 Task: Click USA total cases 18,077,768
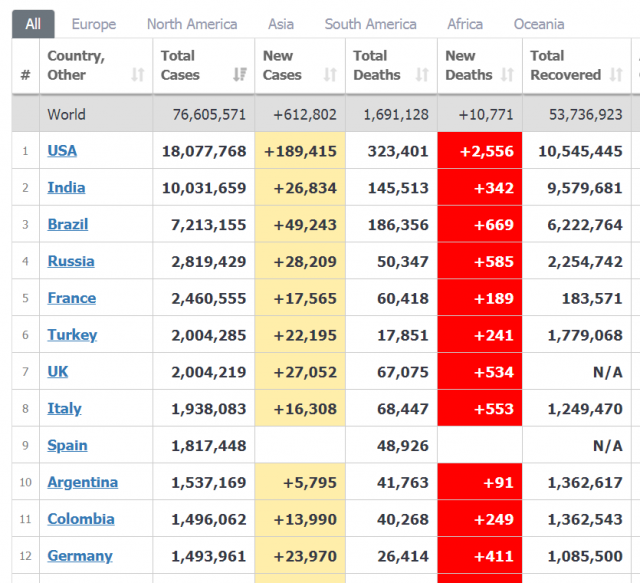tap(204, 151)
